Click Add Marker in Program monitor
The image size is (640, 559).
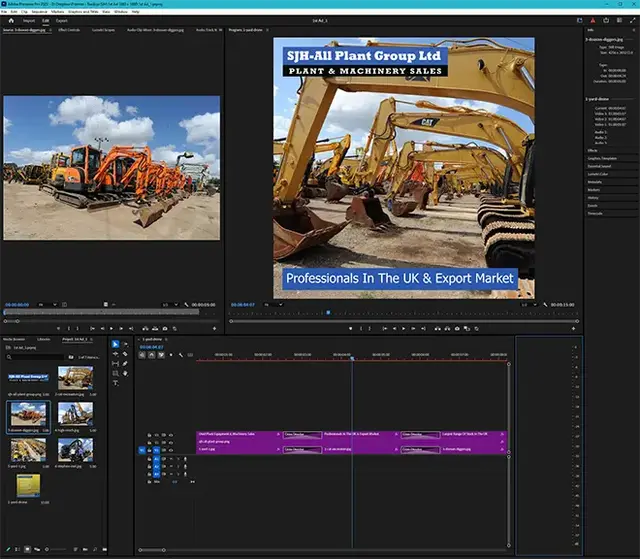(x=350, y=328)
